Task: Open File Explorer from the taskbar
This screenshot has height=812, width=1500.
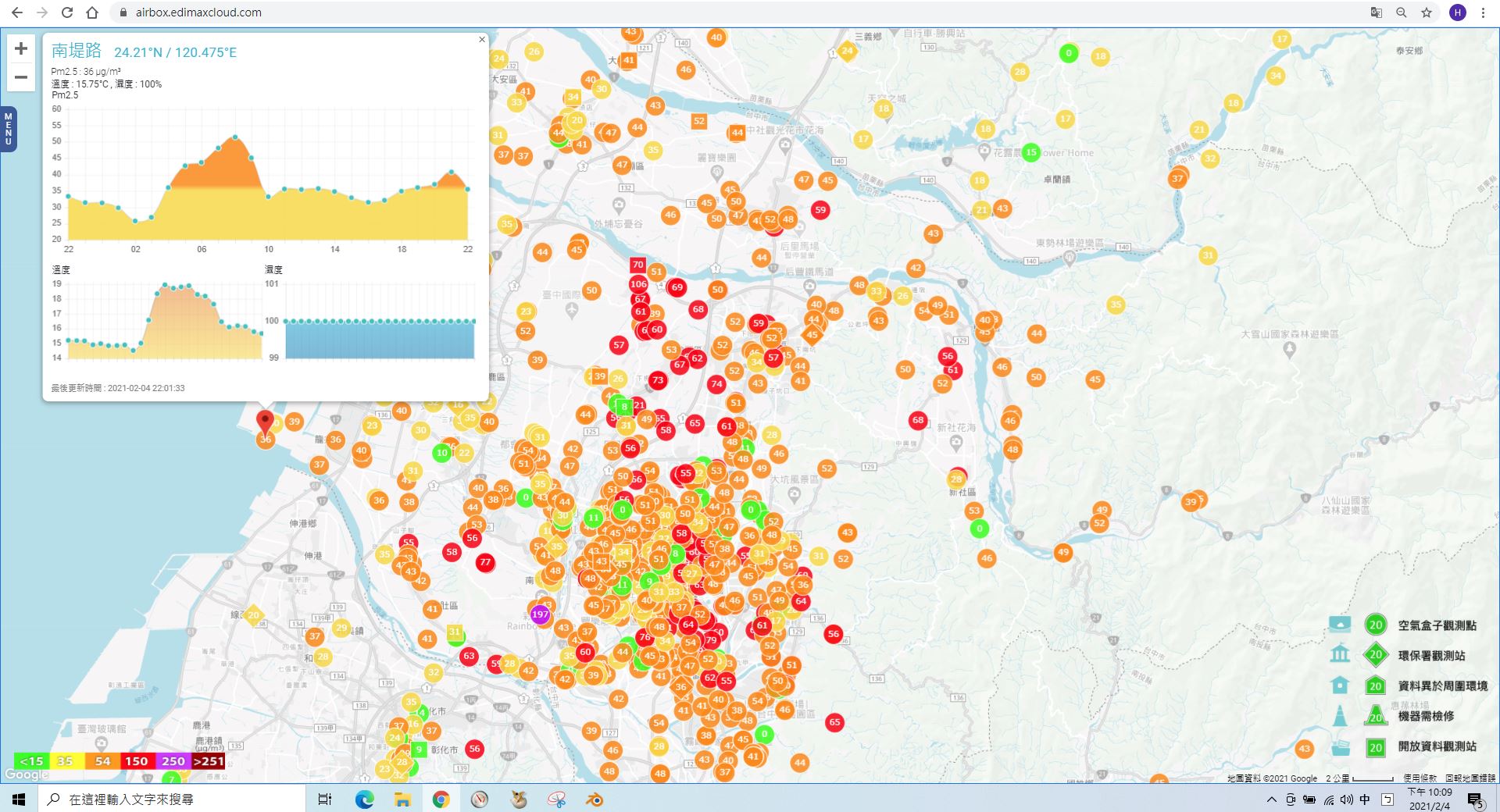Action: (x=402, y=799)
